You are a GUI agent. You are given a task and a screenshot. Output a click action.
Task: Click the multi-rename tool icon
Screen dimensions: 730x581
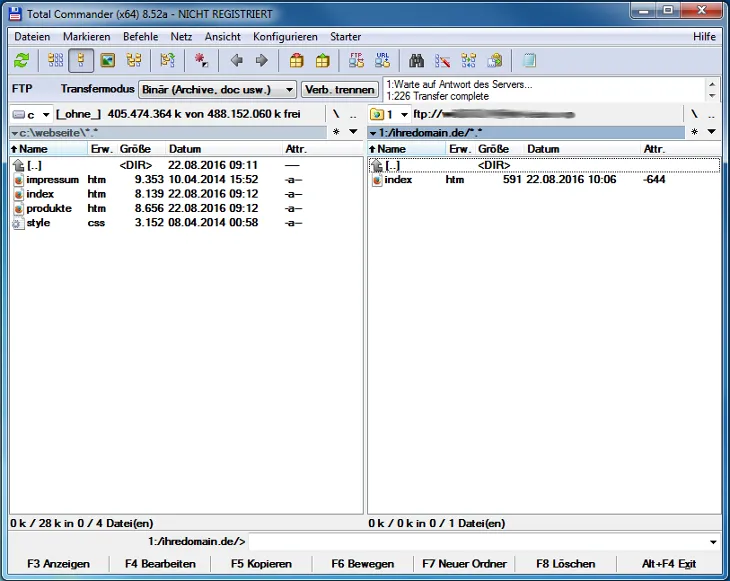click(x=442, y=61)
